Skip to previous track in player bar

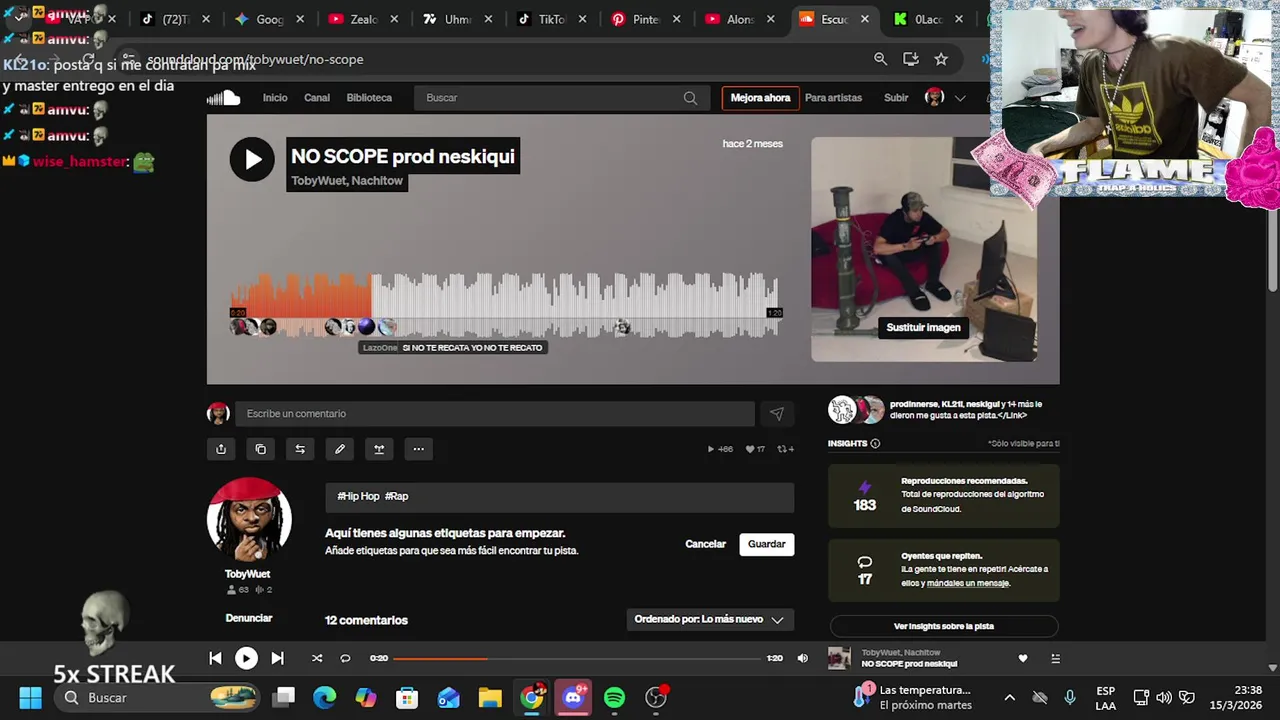[x=215, y=658]
